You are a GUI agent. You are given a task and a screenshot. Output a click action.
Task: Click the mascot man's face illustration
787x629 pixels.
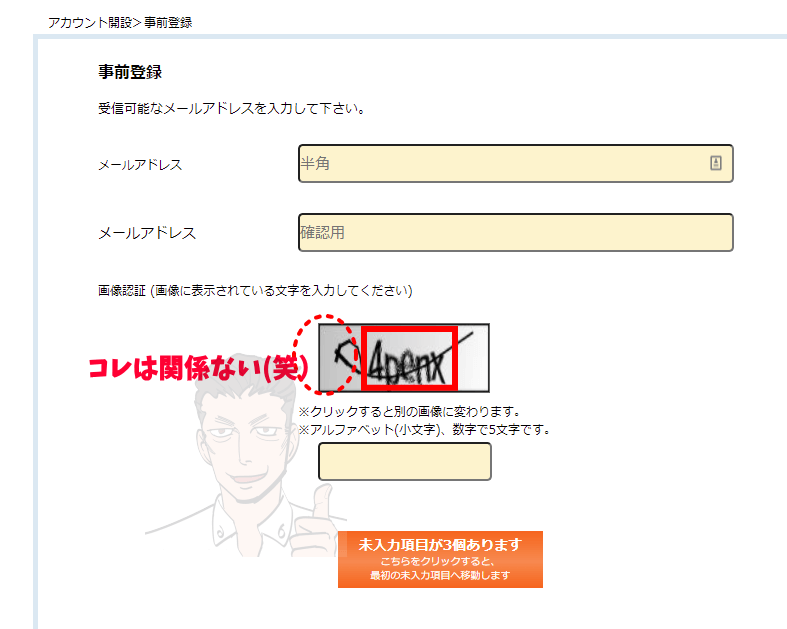pos(244,442)
